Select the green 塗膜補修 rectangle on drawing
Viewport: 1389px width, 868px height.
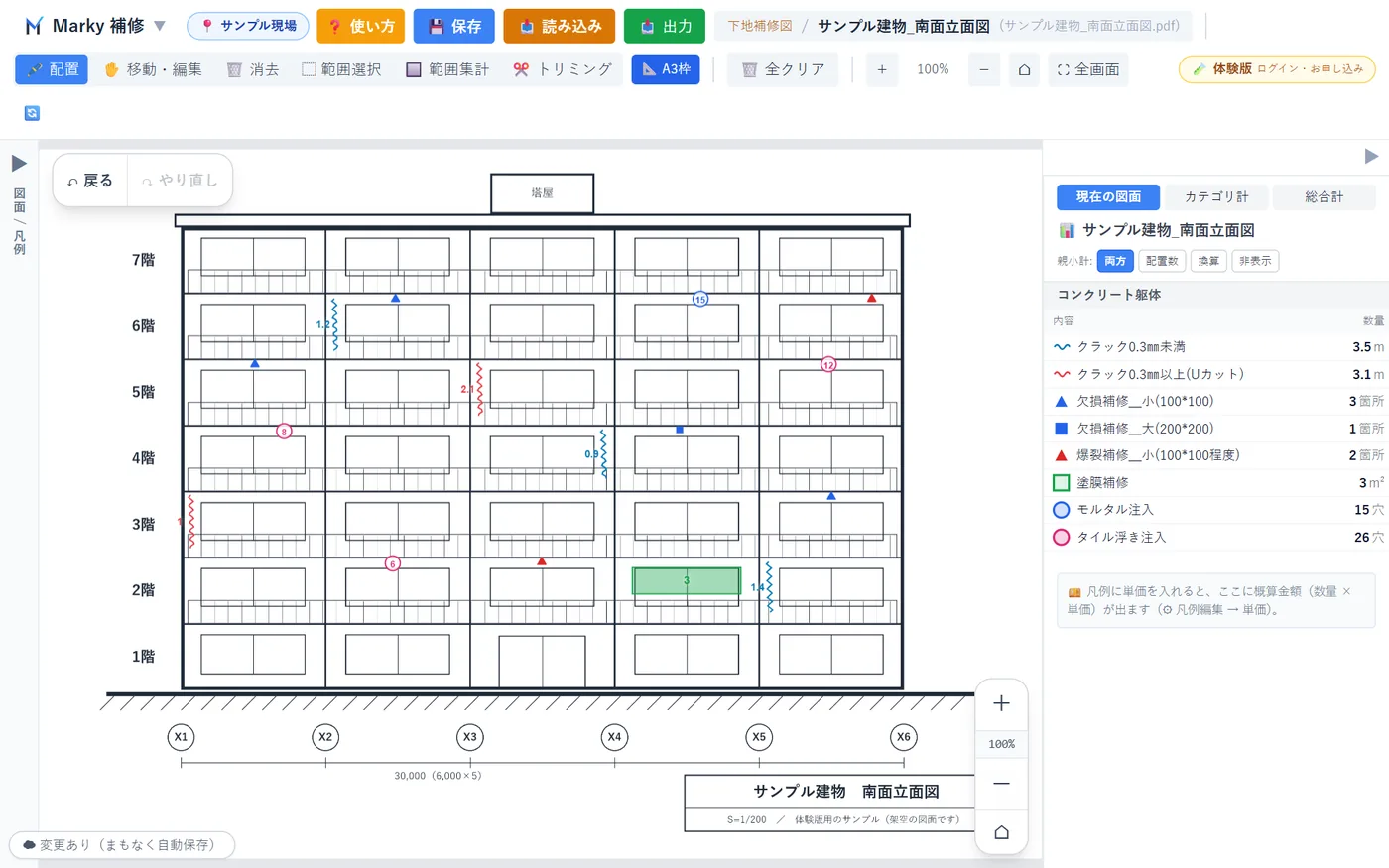click(687, 581)
